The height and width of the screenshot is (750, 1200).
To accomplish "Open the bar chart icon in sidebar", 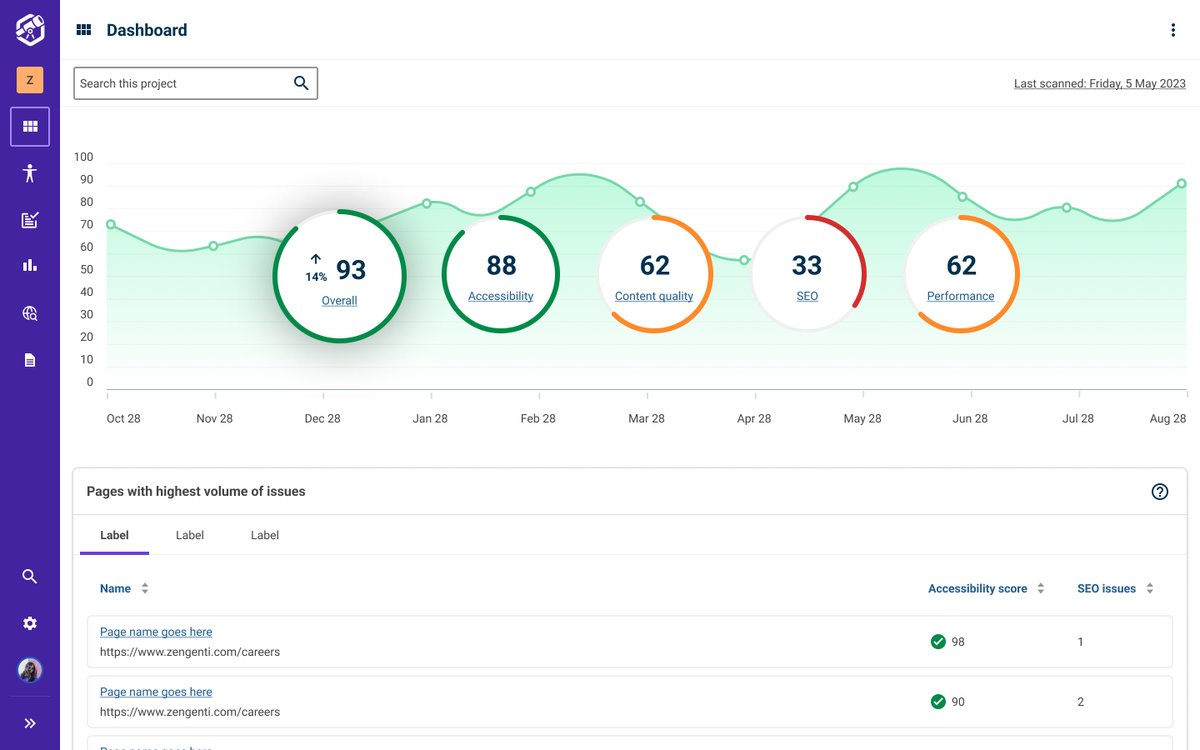I will pos(30,265).
